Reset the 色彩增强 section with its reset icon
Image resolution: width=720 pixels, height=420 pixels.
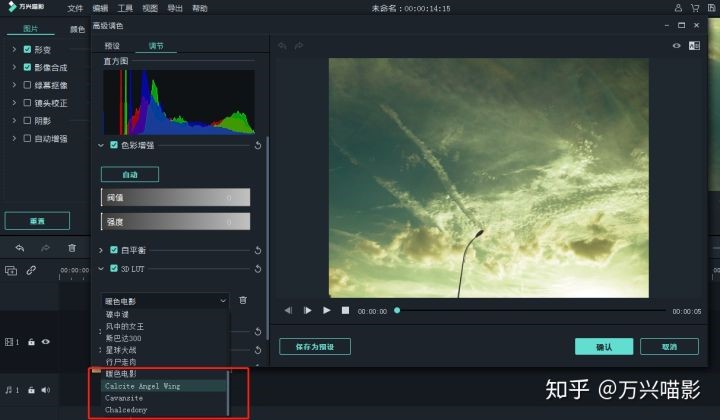pos(258,146)
